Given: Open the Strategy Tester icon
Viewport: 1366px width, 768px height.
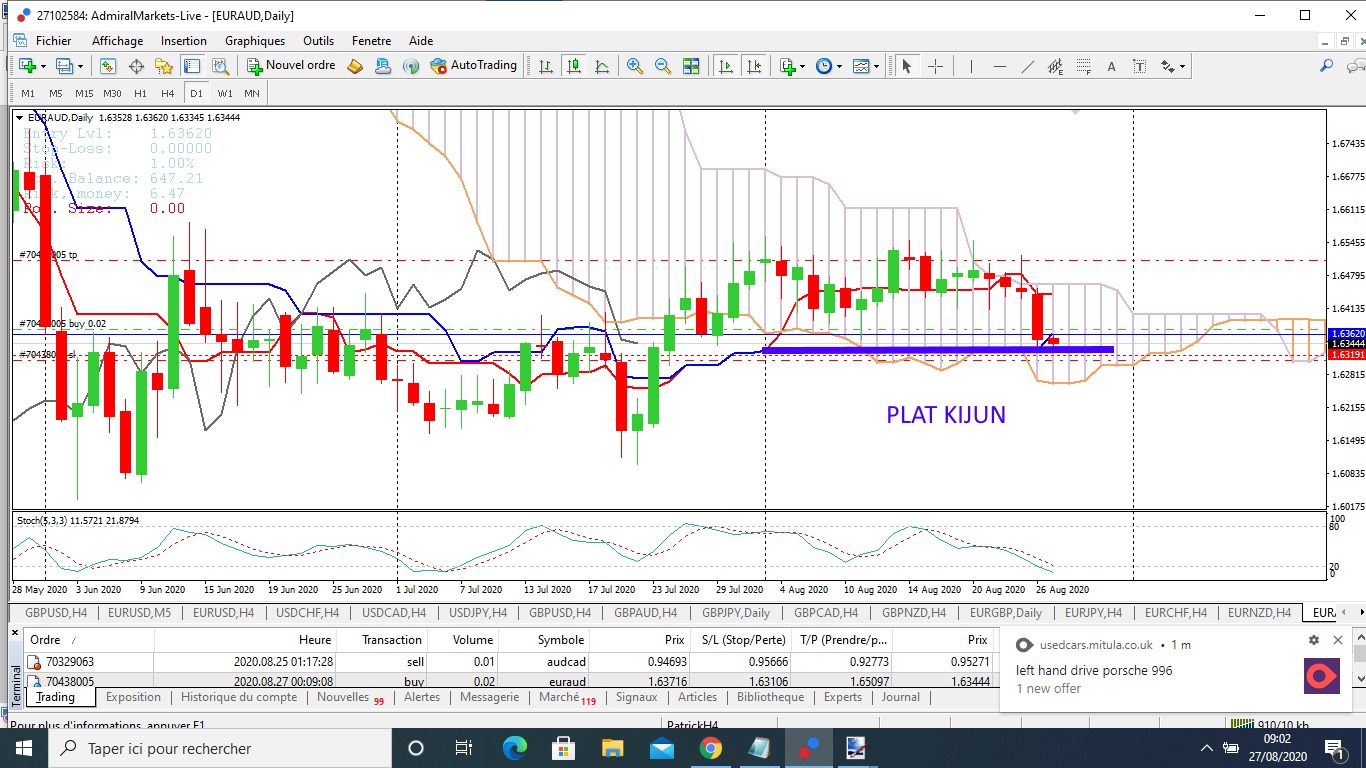Looking at the screenshot, I should click(220, 66).
